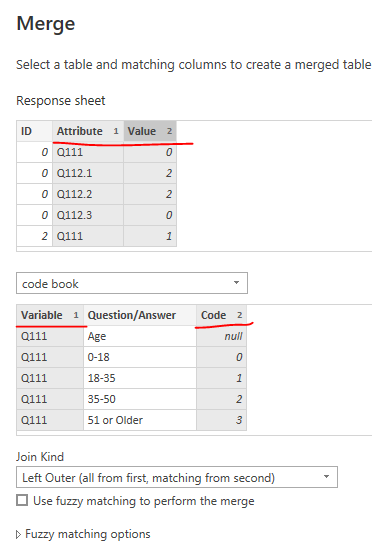372x554 pixels.
Task: Open the code book table dropdown
Action: [x=132, y=283]
